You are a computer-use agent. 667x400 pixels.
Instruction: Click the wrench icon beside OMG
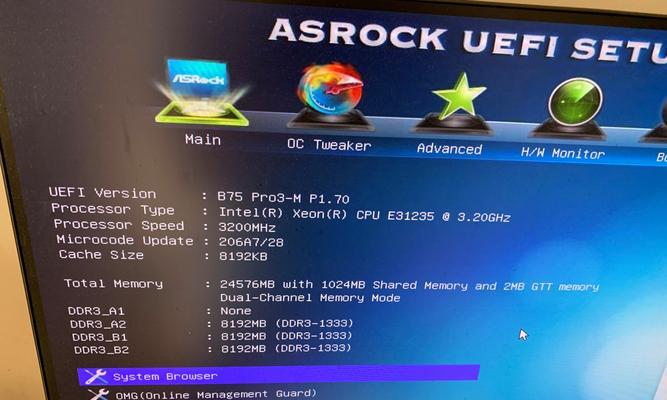click(99, 394)
